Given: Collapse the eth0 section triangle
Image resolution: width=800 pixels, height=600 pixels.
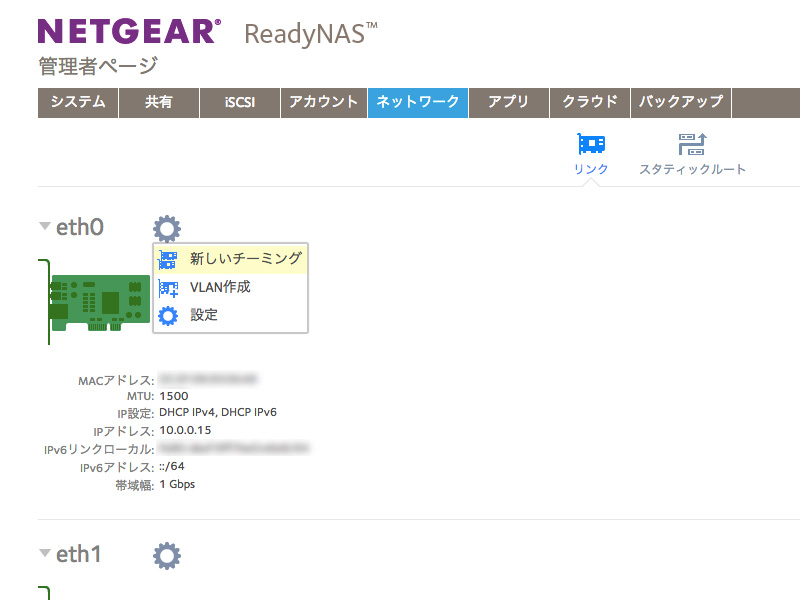Looking at the screenshot, I should click(44, 227).
